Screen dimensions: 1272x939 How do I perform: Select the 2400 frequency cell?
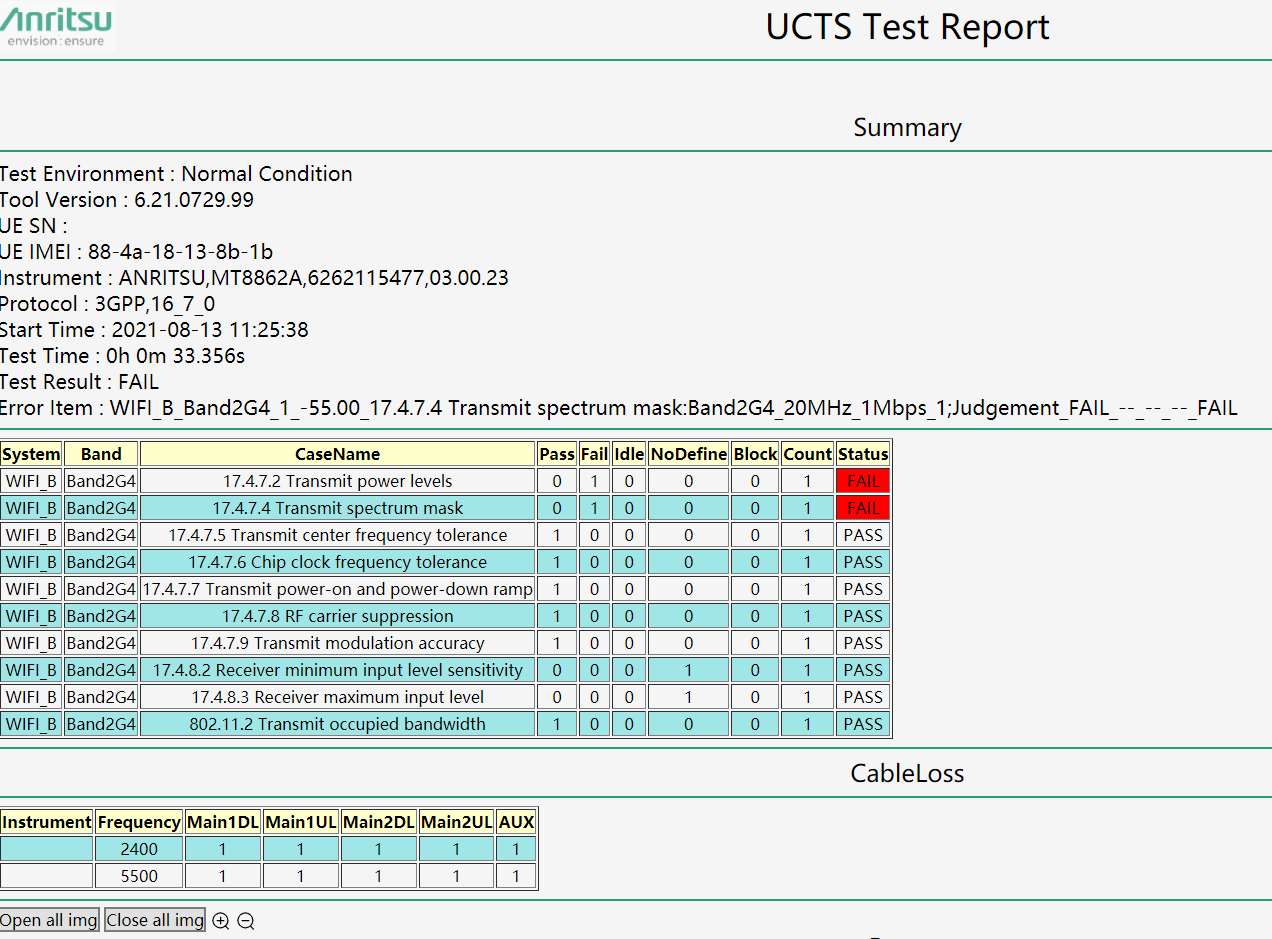click(139, 849)
